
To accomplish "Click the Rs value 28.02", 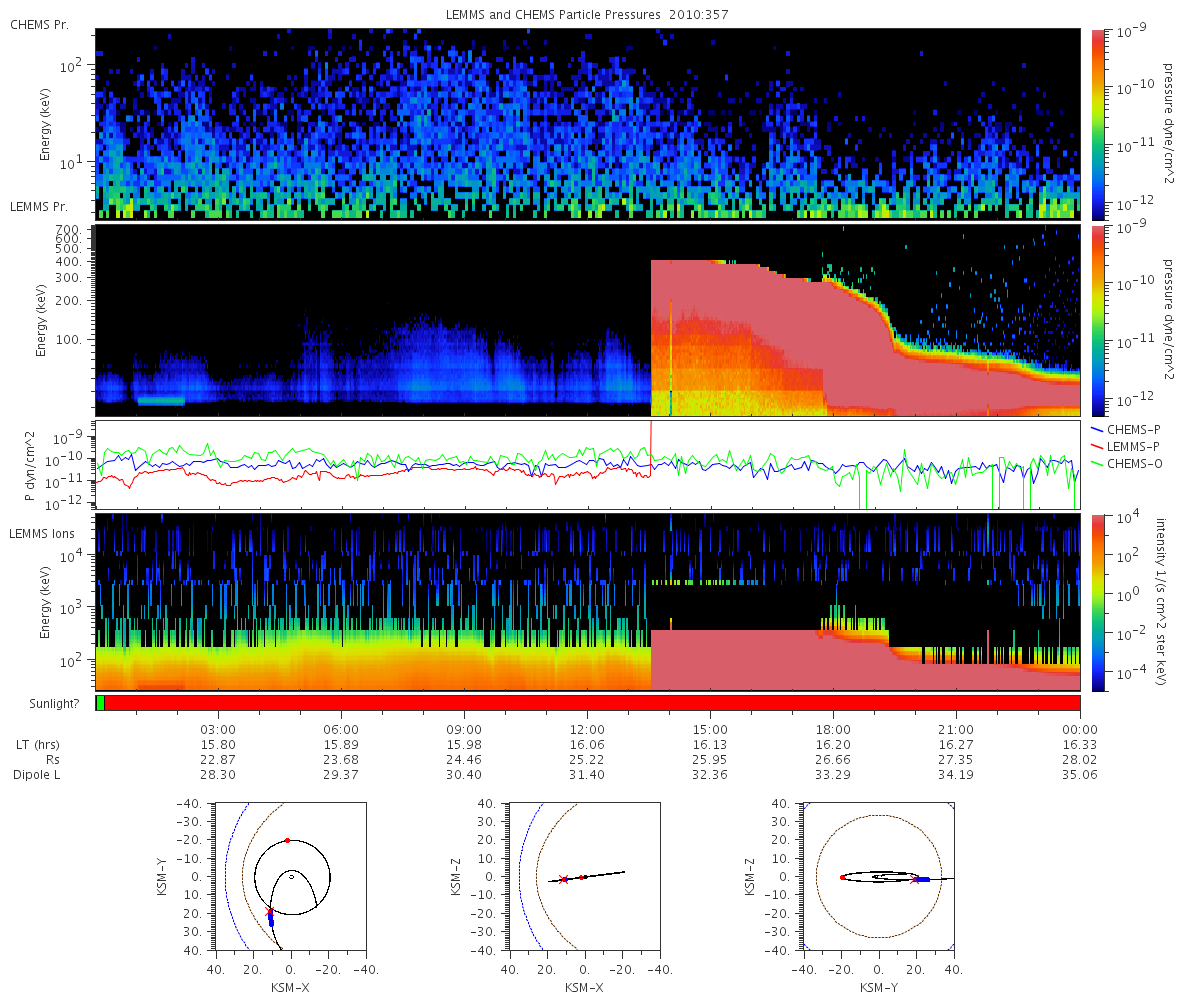I will click(x=1080, y=759).
